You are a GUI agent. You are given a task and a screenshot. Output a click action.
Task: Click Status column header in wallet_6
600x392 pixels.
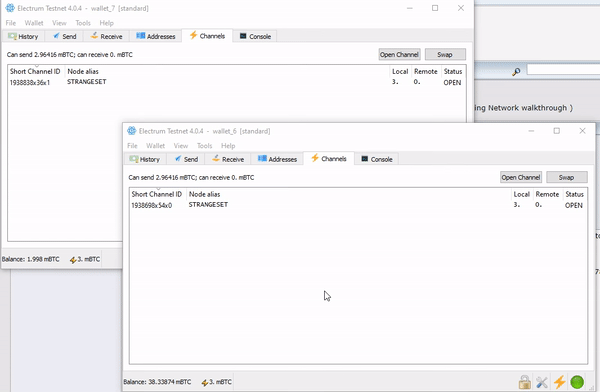(x=574, y=194)
